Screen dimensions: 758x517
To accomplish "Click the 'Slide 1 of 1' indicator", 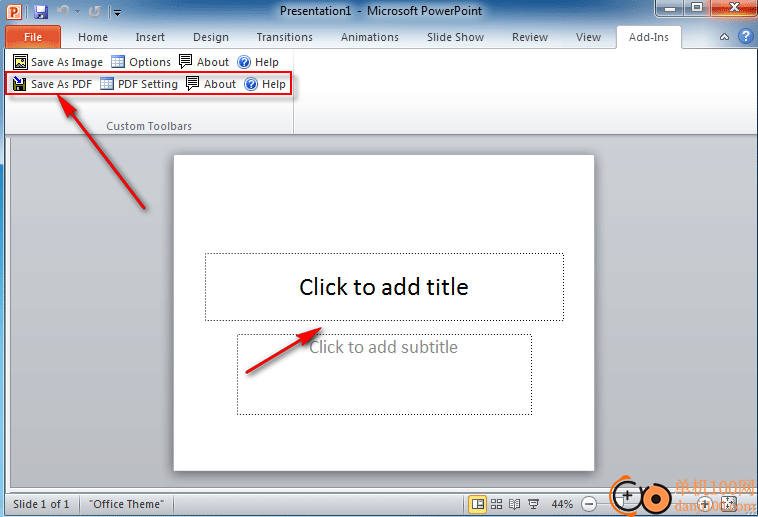I will click(x=41, y=504).
